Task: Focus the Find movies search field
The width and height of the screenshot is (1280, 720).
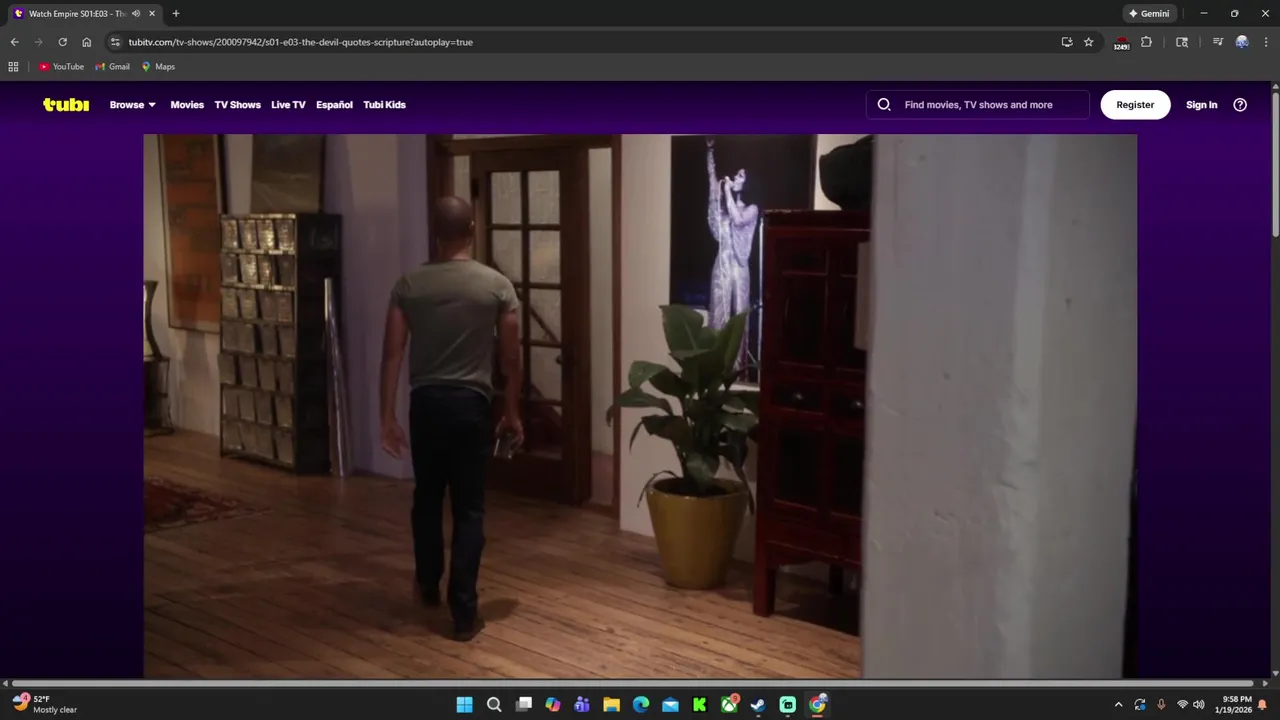Action: pos(978,104)
